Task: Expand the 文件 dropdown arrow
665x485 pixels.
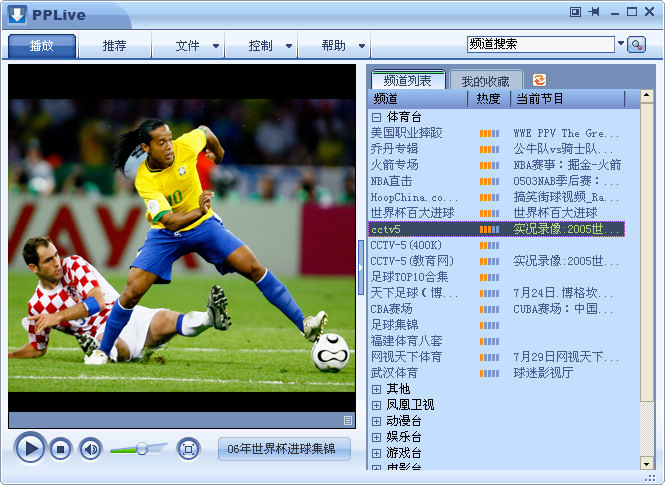Action: tap(216, 46)
